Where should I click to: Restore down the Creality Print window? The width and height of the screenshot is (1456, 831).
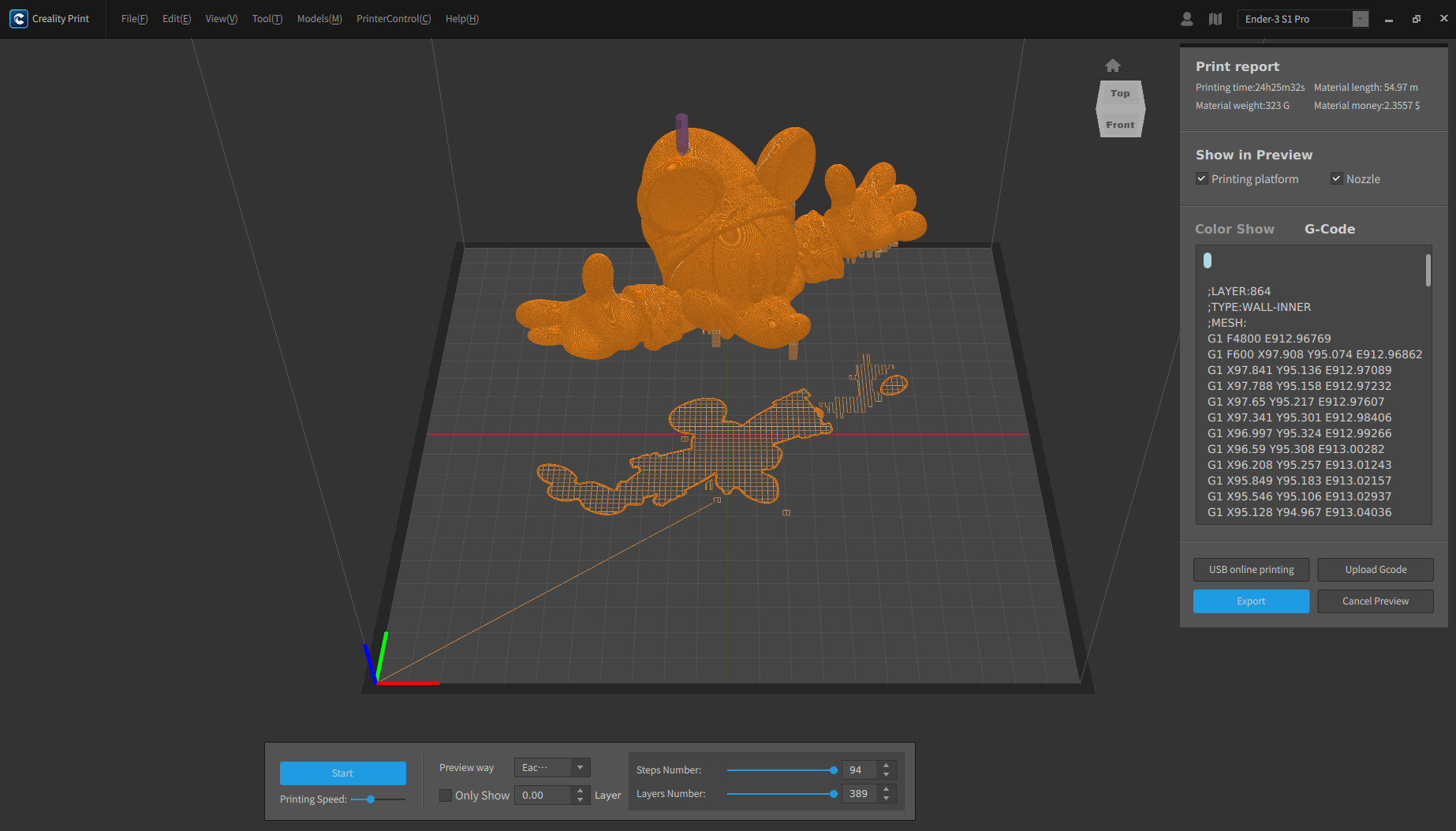[x=1417, y=19]
